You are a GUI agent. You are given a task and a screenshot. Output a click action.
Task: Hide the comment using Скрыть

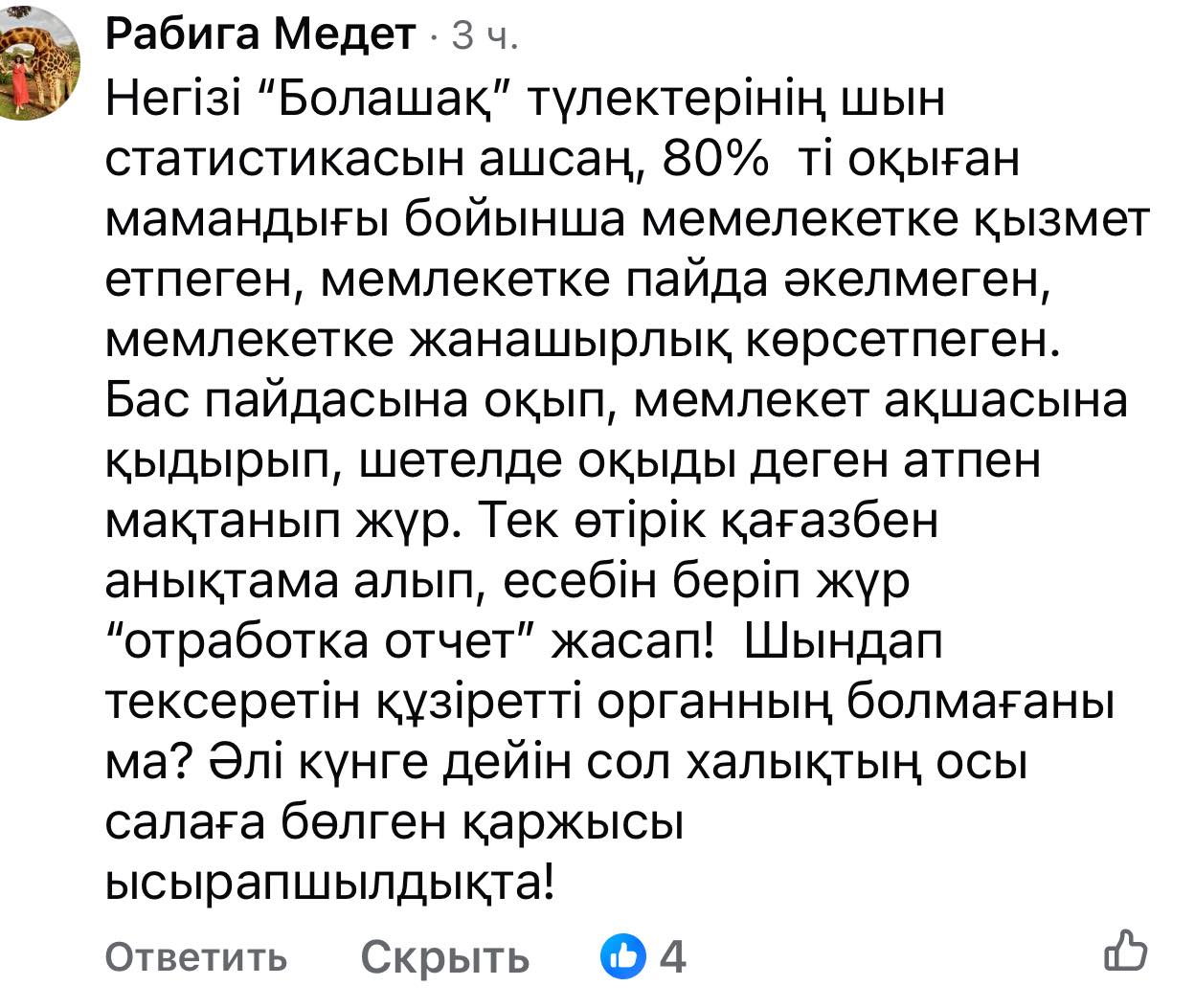[x=444, y=956]
